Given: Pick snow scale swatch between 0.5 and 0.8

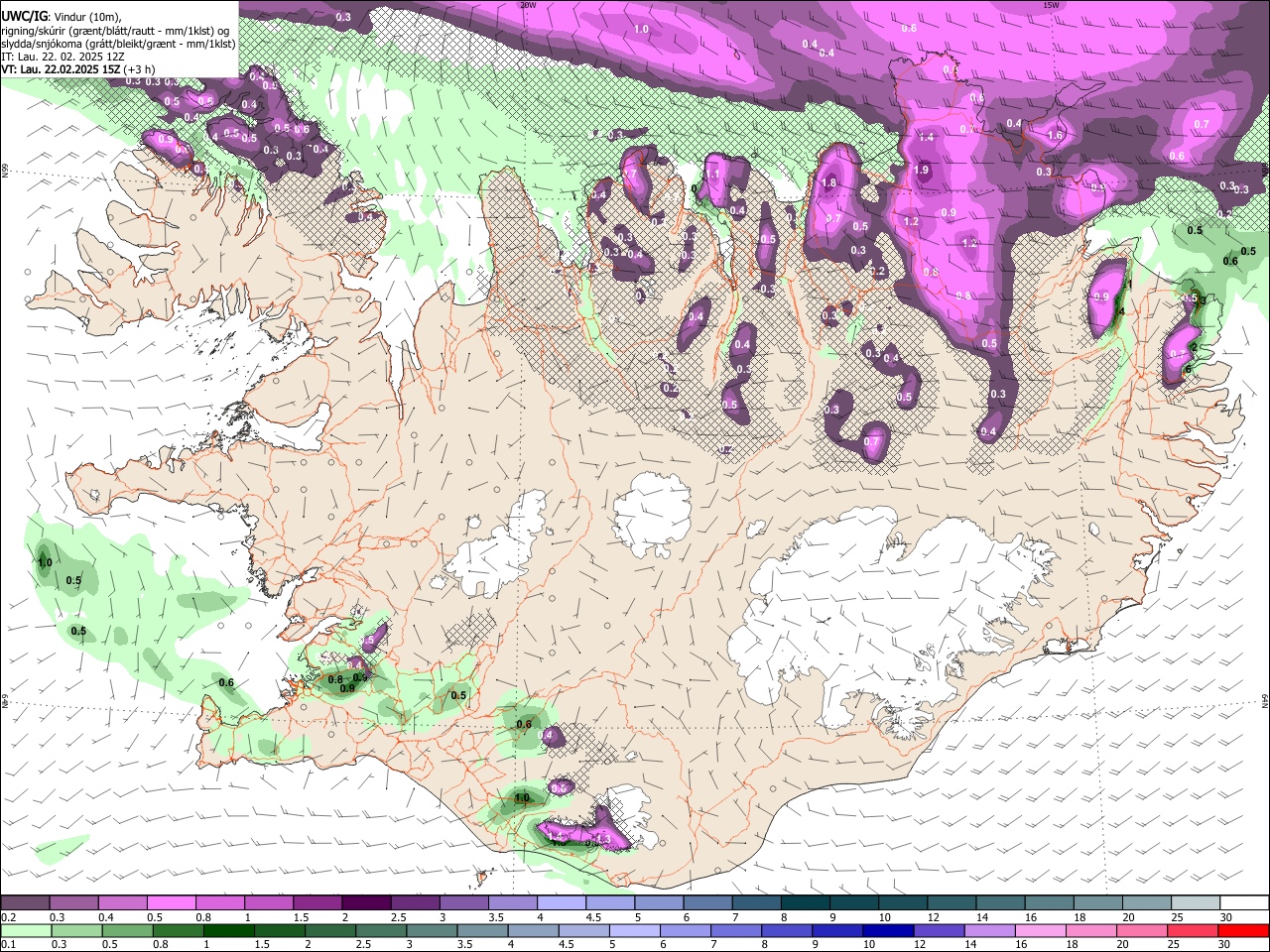Looking at the screenshot, I should pyautogui.click(x=172, y=902).
